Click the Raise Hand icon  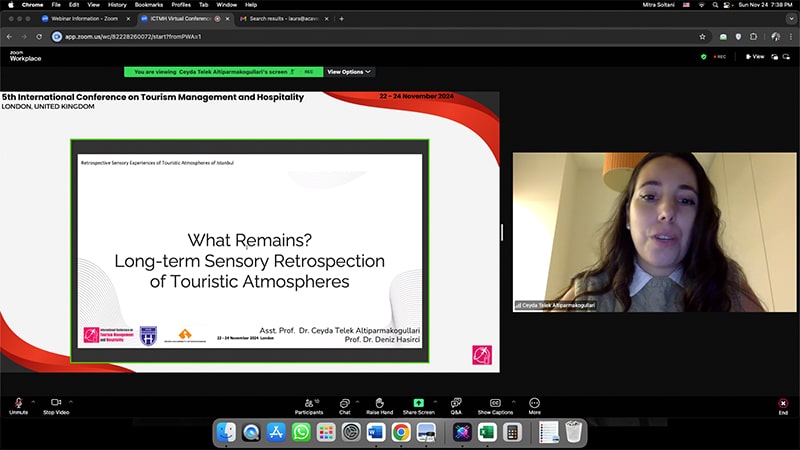pyautogui.click(x=379, y=403)
